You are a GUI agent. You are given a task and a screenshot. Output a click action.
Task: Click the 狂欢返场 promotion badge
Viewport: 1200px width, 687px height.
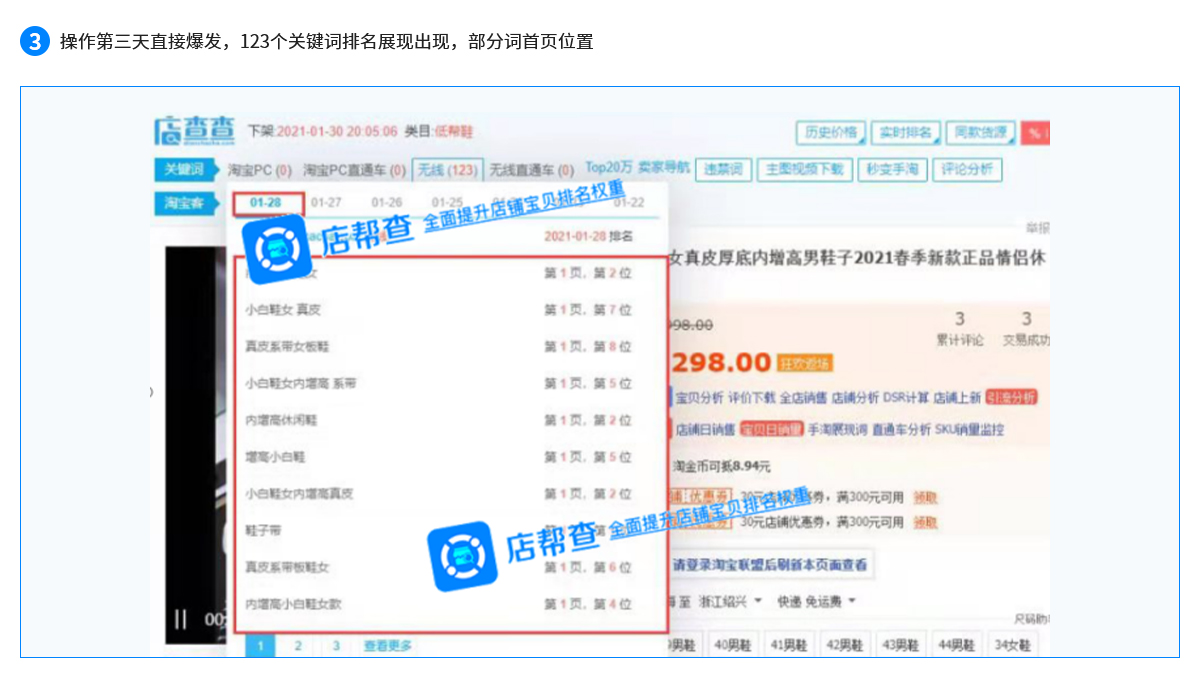coord(806,363)
